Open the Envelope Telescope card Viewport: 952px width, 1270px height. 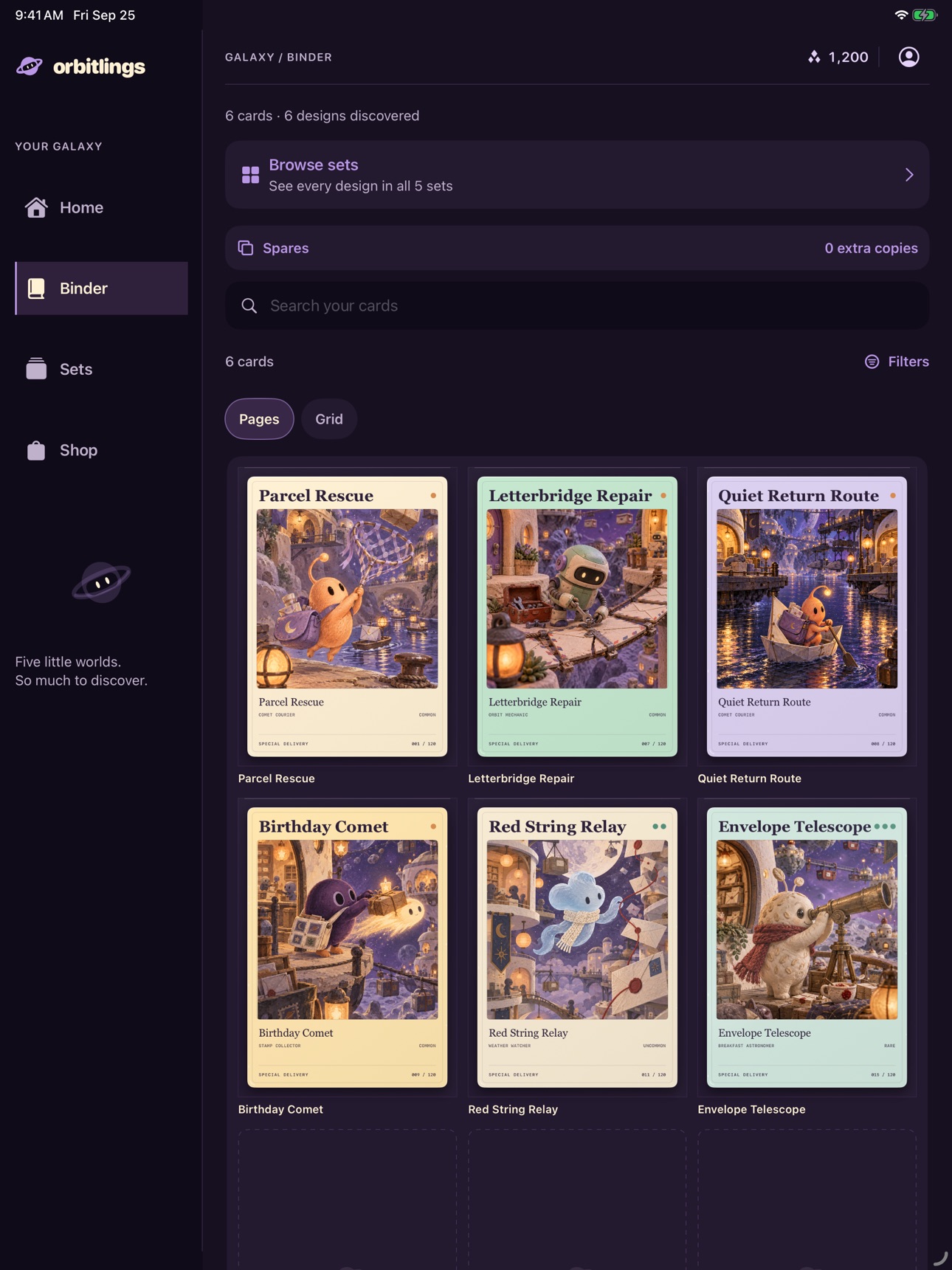tap(807, 948)
